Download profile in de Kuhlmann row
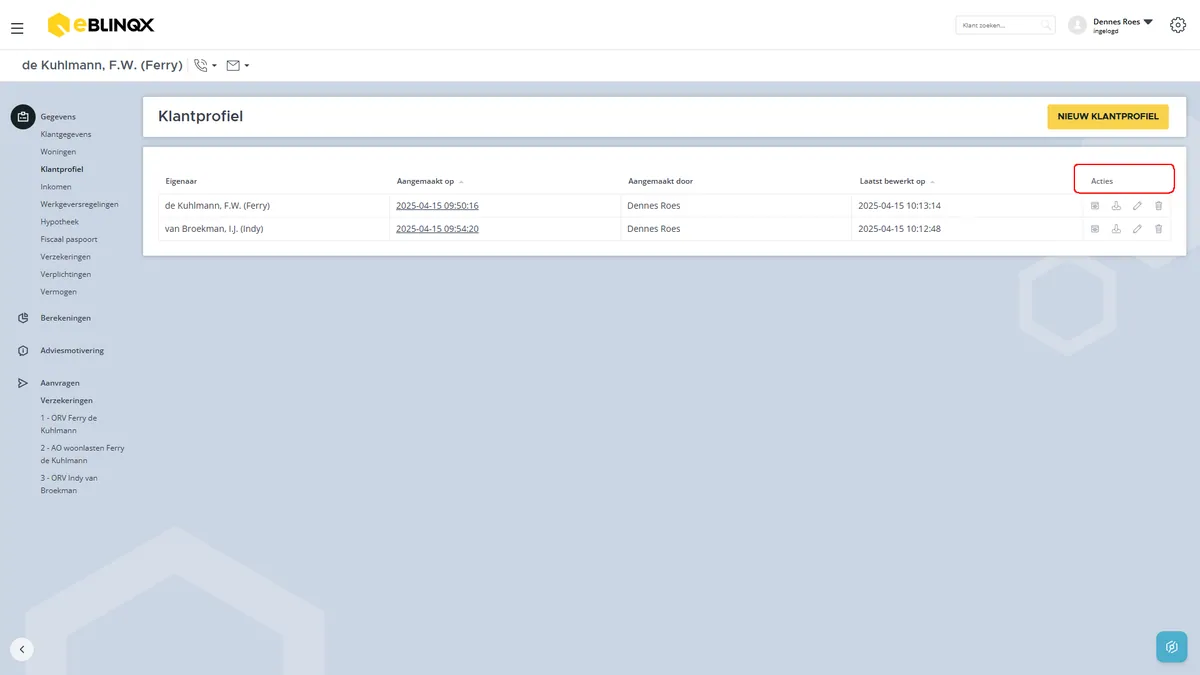 (x=1116, y=206)
